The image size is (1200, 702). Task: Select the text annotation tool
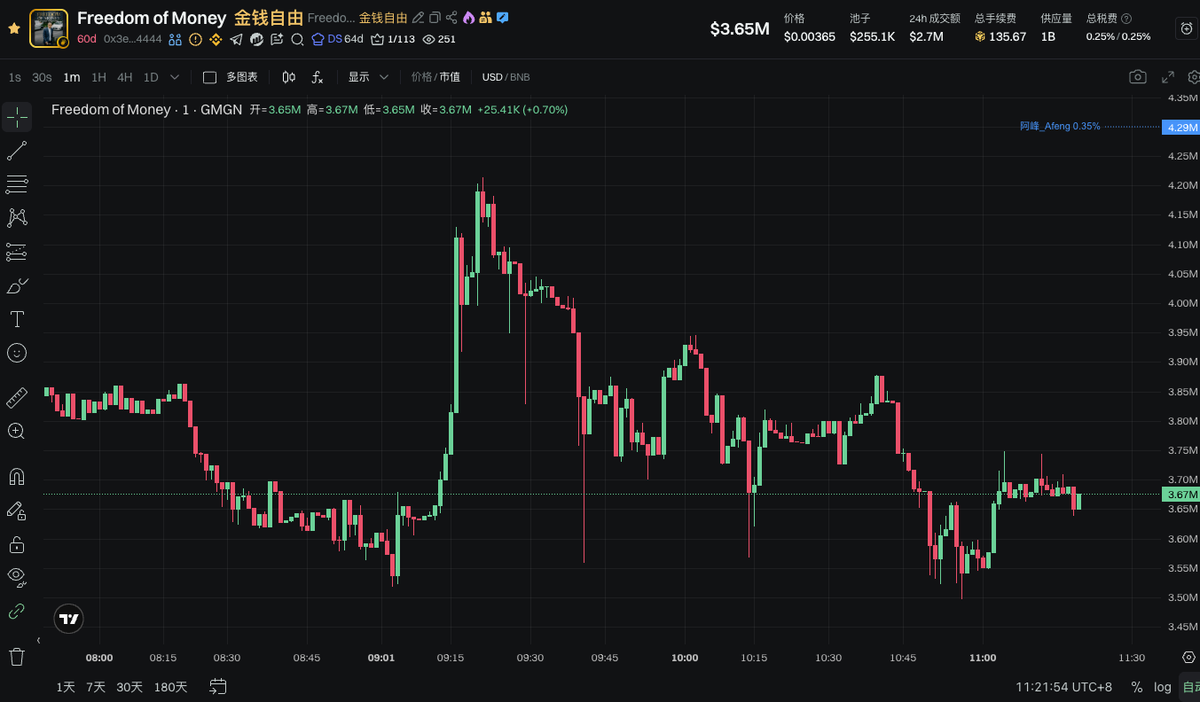[x=17, y=320]
